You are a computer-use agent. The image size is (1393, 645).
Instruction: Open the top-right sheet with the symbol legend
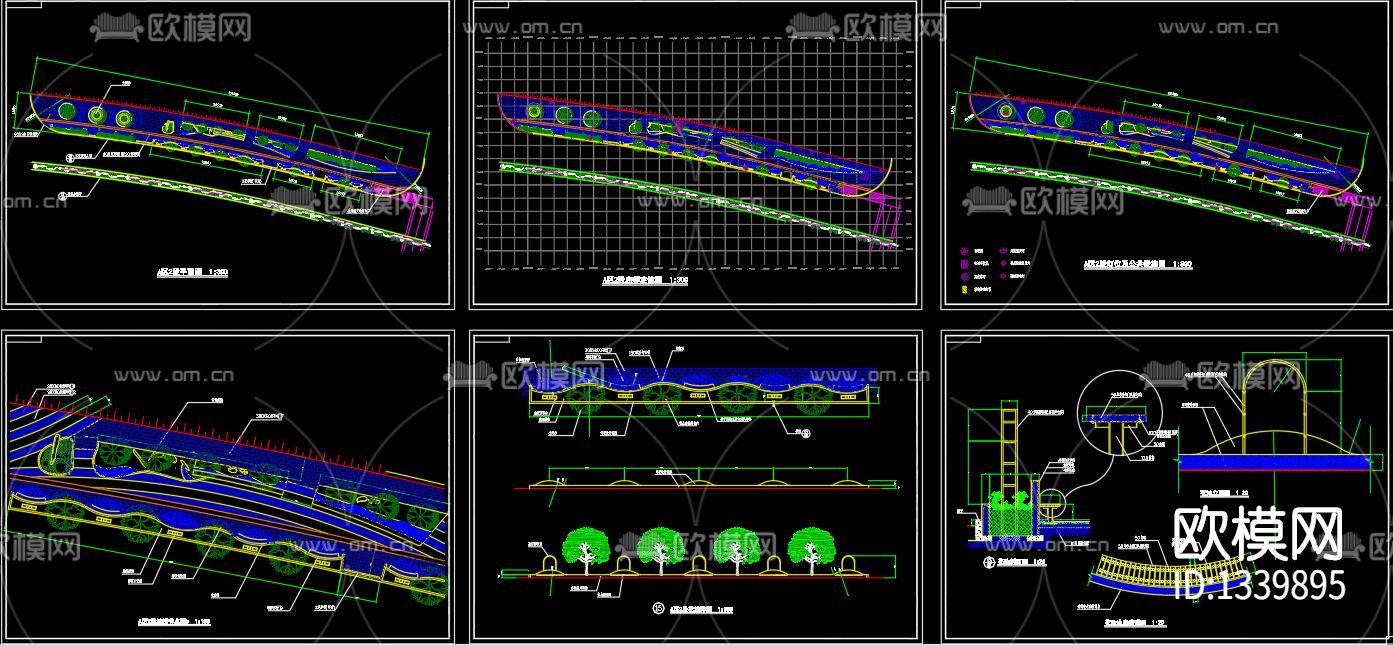tap(1166, 155)
